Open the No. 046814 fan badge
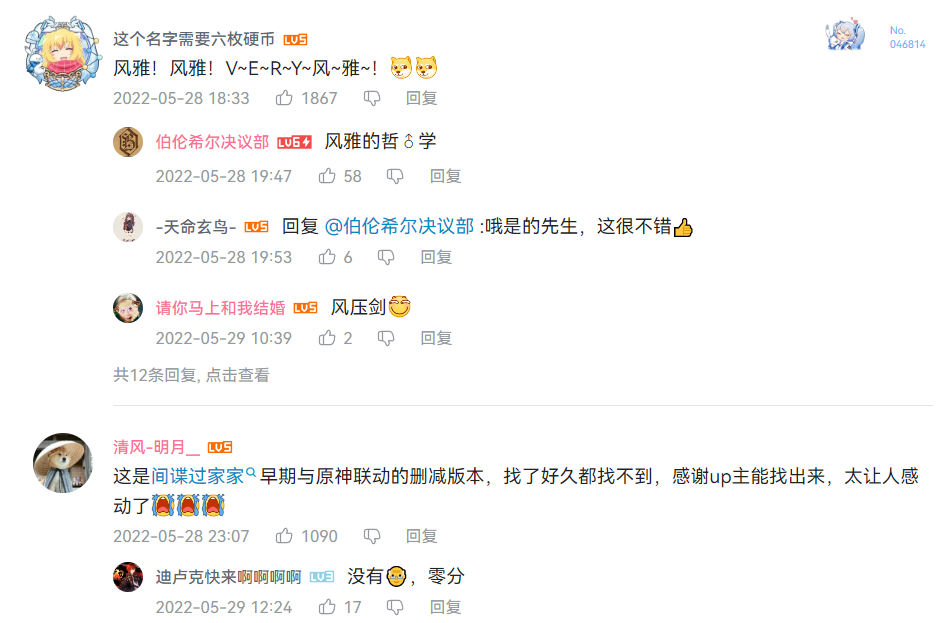Image resolution: width=939 pixels, height=623 pixels. pos(876,36)
